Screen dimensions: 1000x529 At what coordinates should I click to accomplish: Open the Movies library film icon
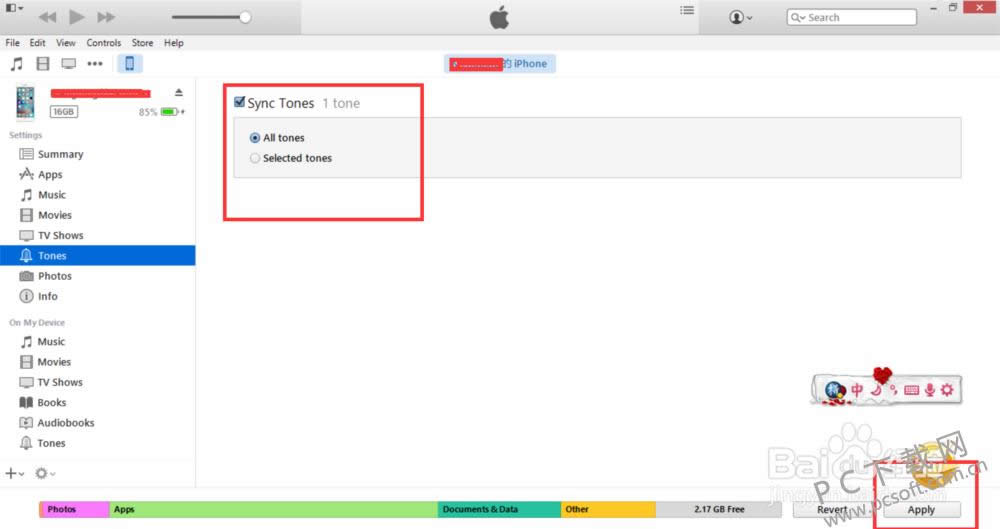pyautogui.click(x=42, y=64)
